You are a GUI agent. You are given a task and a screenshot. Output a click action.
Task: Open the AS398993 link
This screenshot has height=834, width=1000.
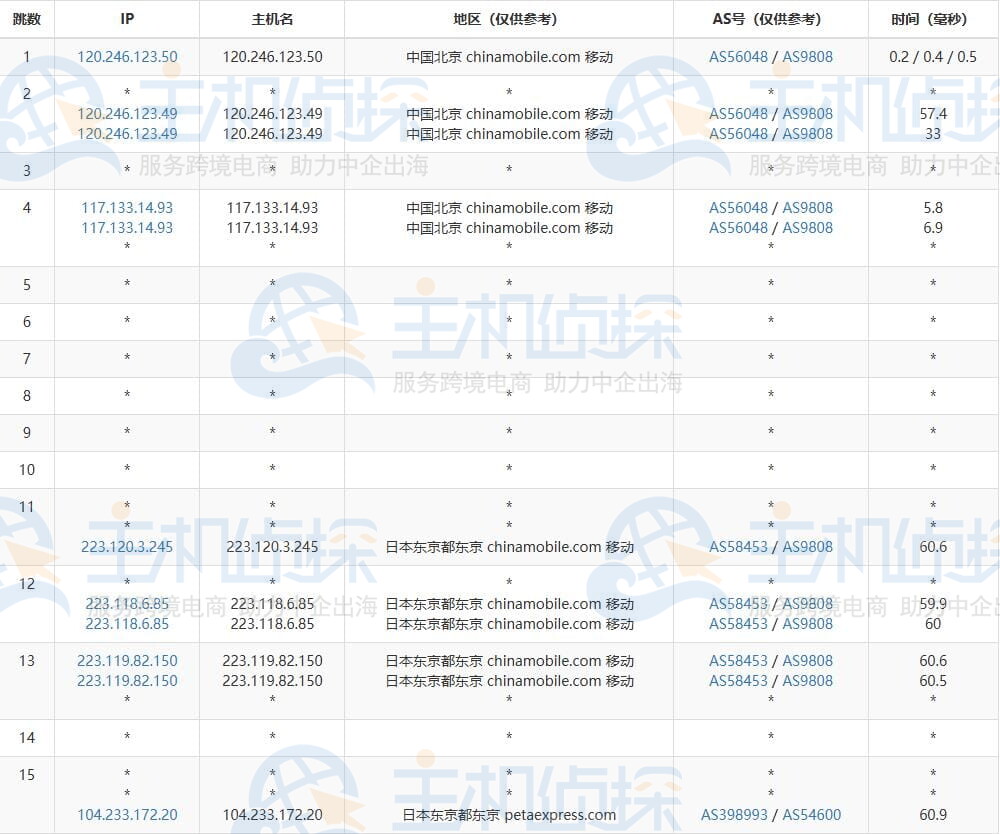(735, 815)
